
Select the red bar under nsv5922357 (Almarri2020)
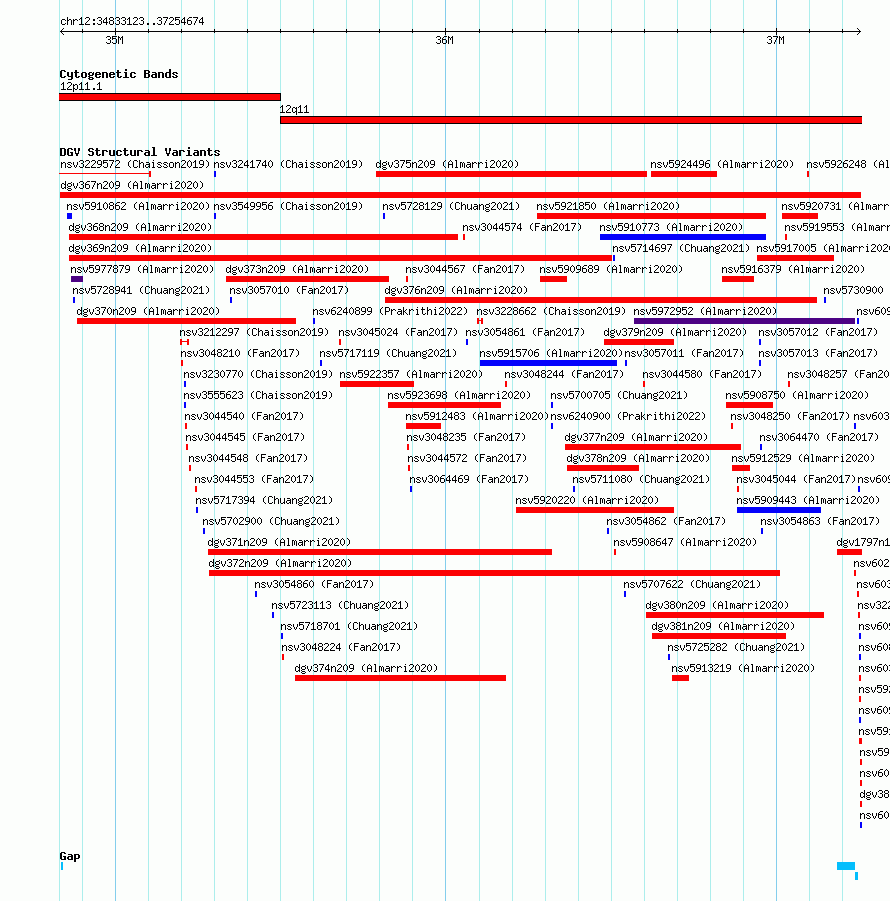(377, 384)
